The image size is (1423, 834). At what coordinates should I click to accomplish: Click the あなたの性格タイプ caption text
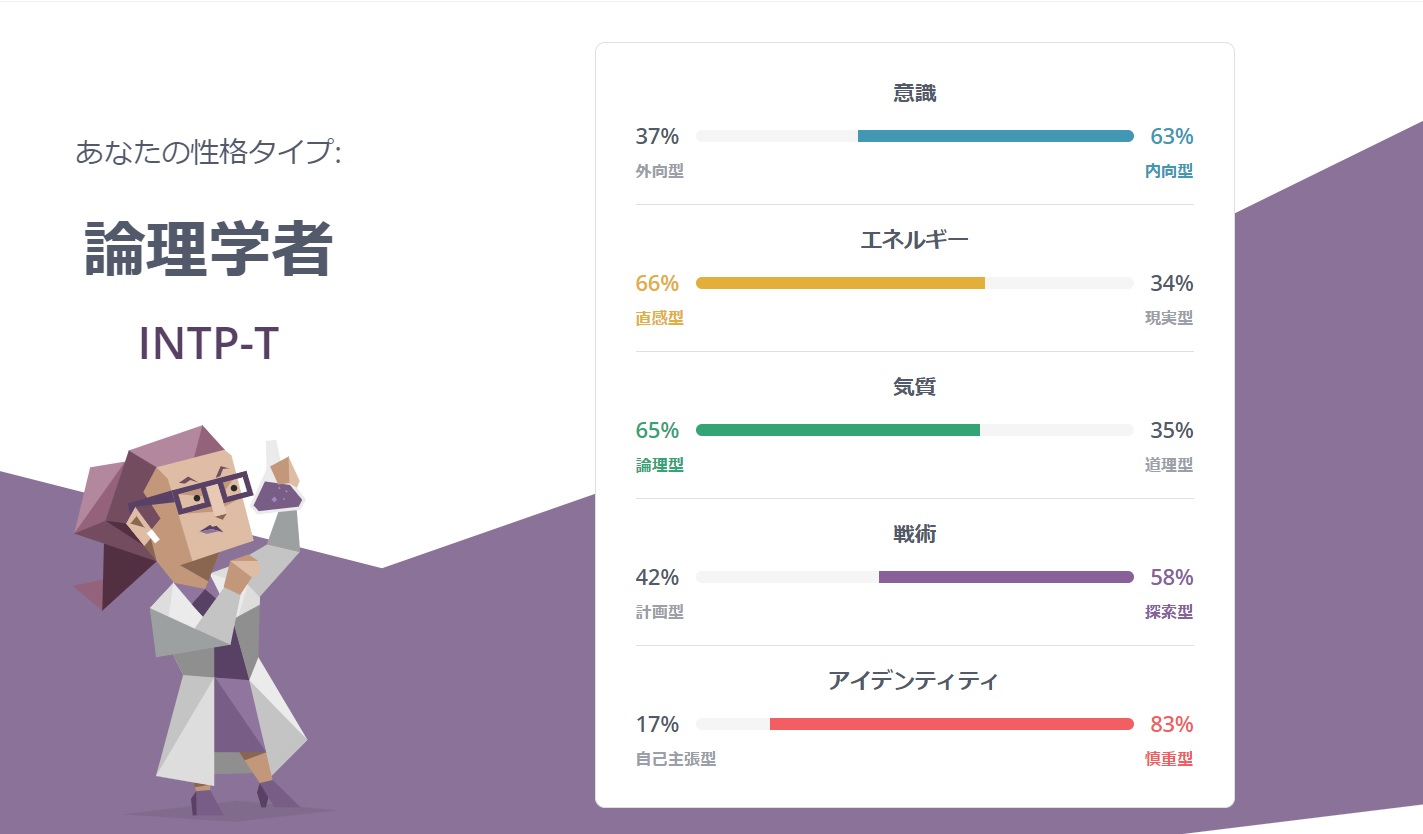[209, 153]
